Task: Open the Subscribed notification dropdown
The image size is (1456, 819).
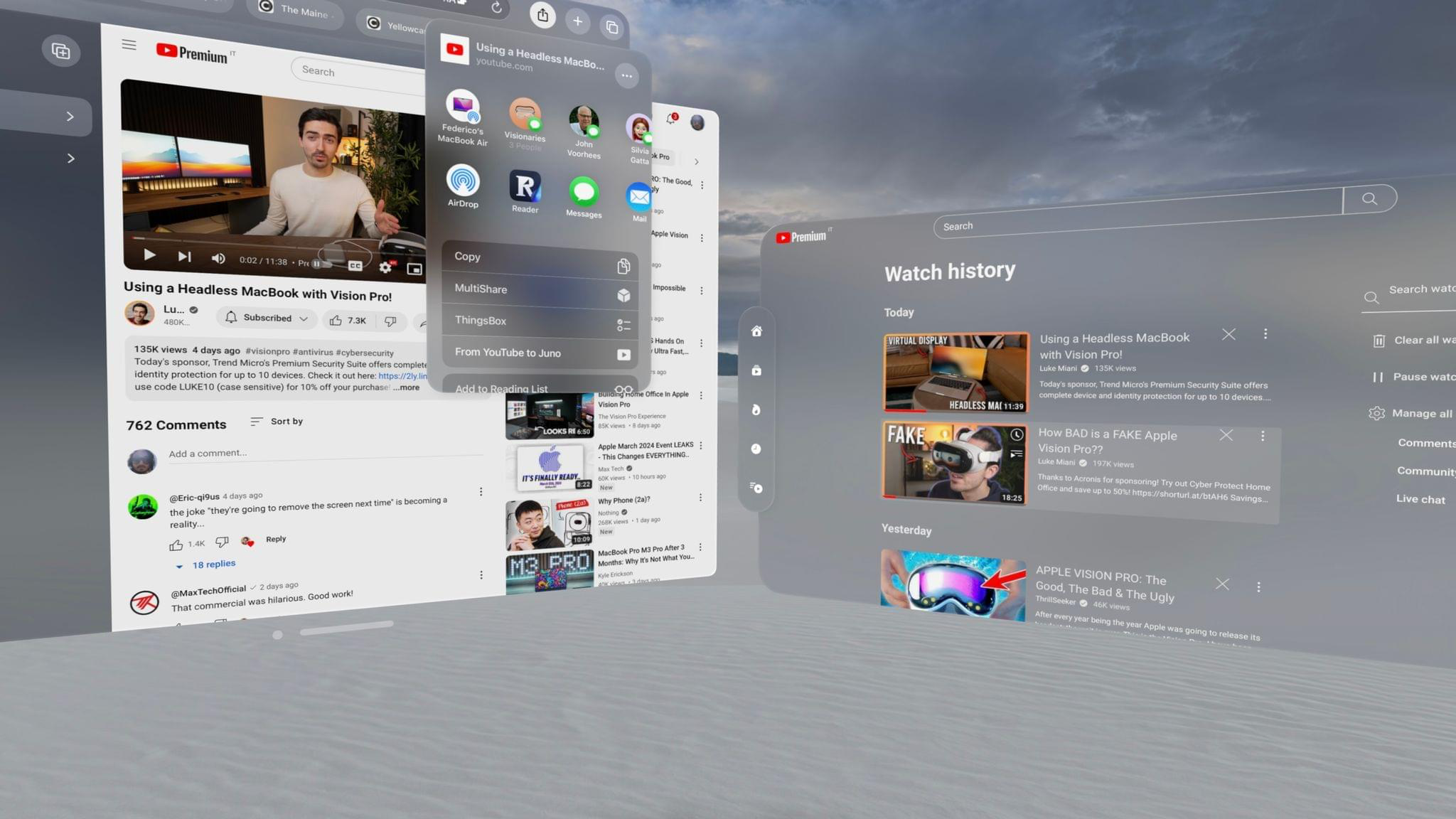Action: [x=267, y=318]
